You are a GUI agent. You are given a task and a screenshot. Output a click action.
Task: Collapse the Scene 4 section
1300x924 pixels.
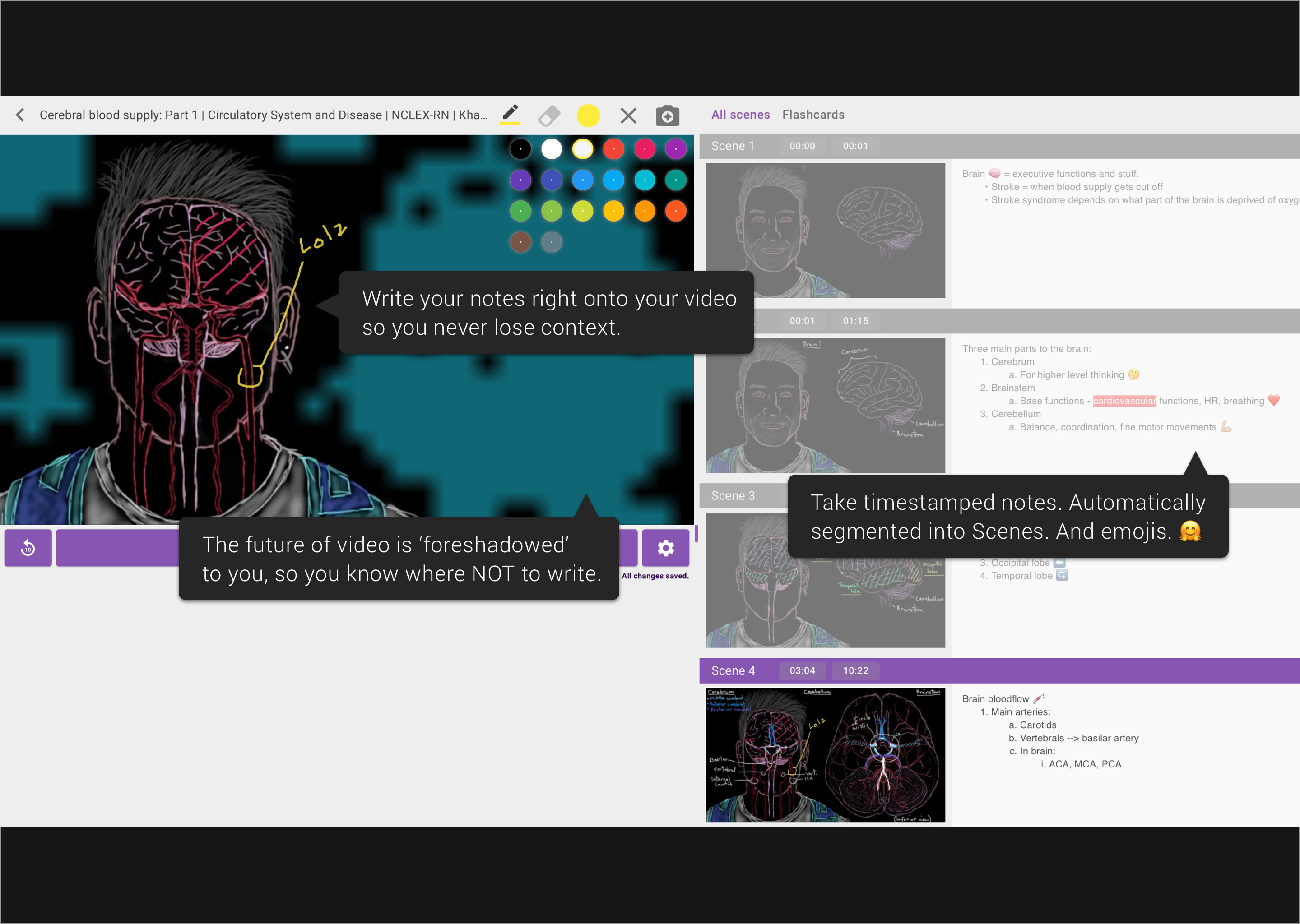coord(733,670)
